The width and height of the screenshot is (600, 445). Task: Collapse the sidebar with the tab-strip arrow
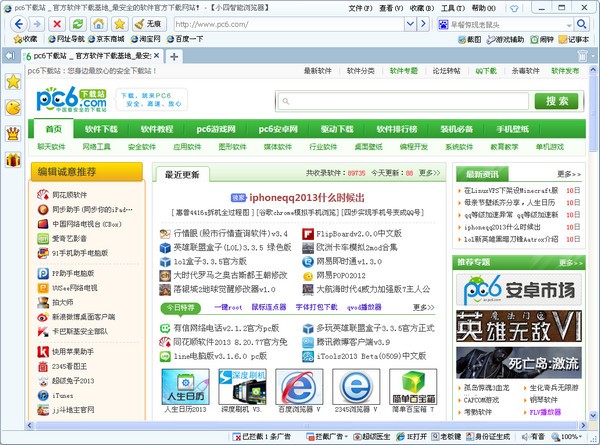click(10, 56)
